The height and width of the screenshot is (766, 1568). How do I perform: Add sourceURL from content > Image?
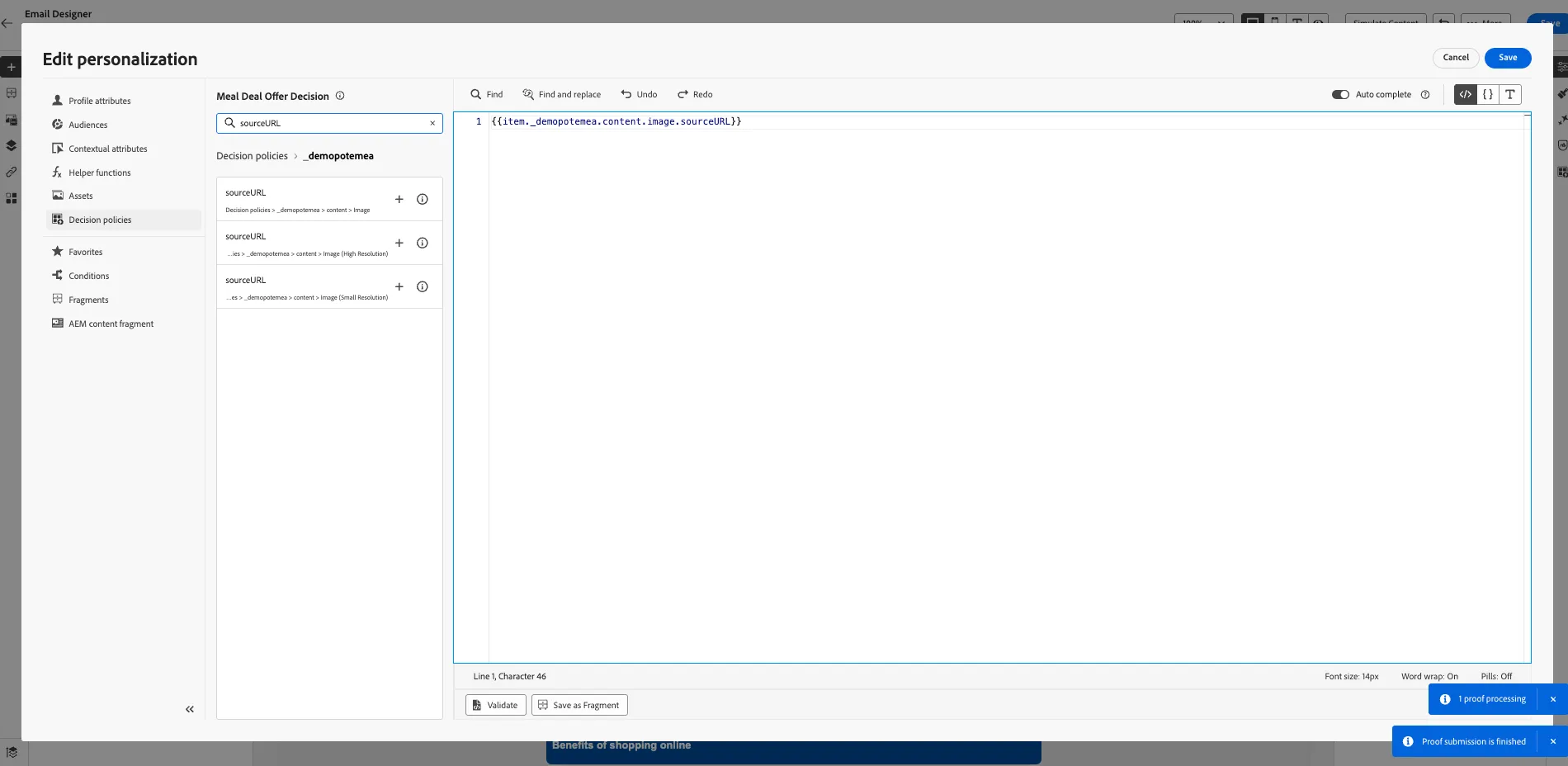click(399, 199)
